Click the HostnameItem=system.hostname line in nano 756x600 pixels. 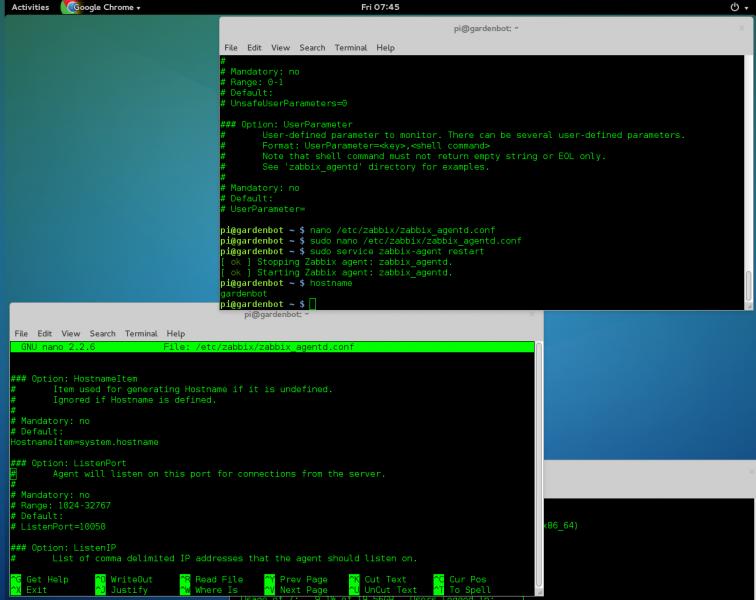click(84, 441)
